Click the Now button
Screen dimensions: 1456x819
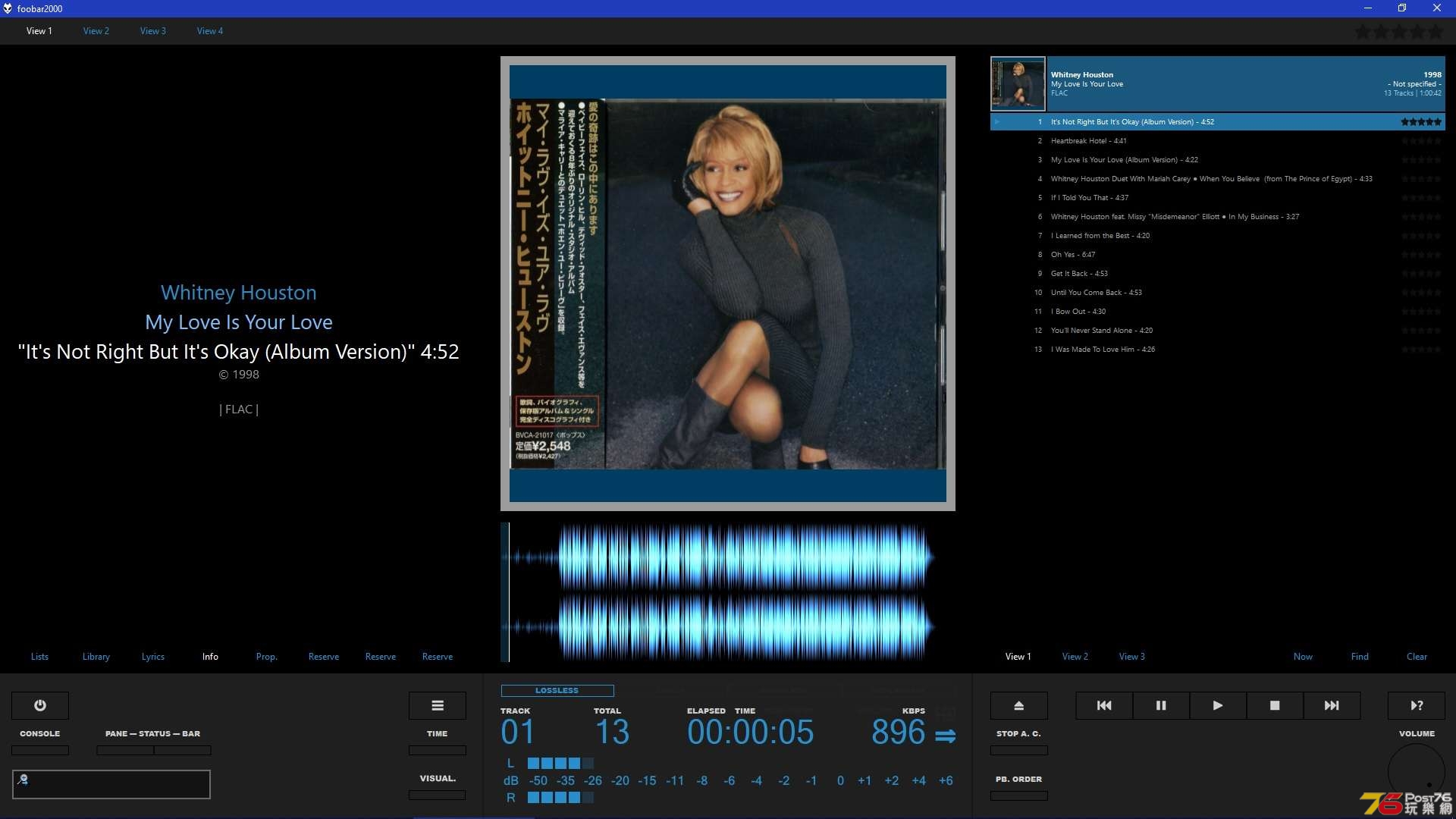pyautogui.click(x=1303, y=657)
